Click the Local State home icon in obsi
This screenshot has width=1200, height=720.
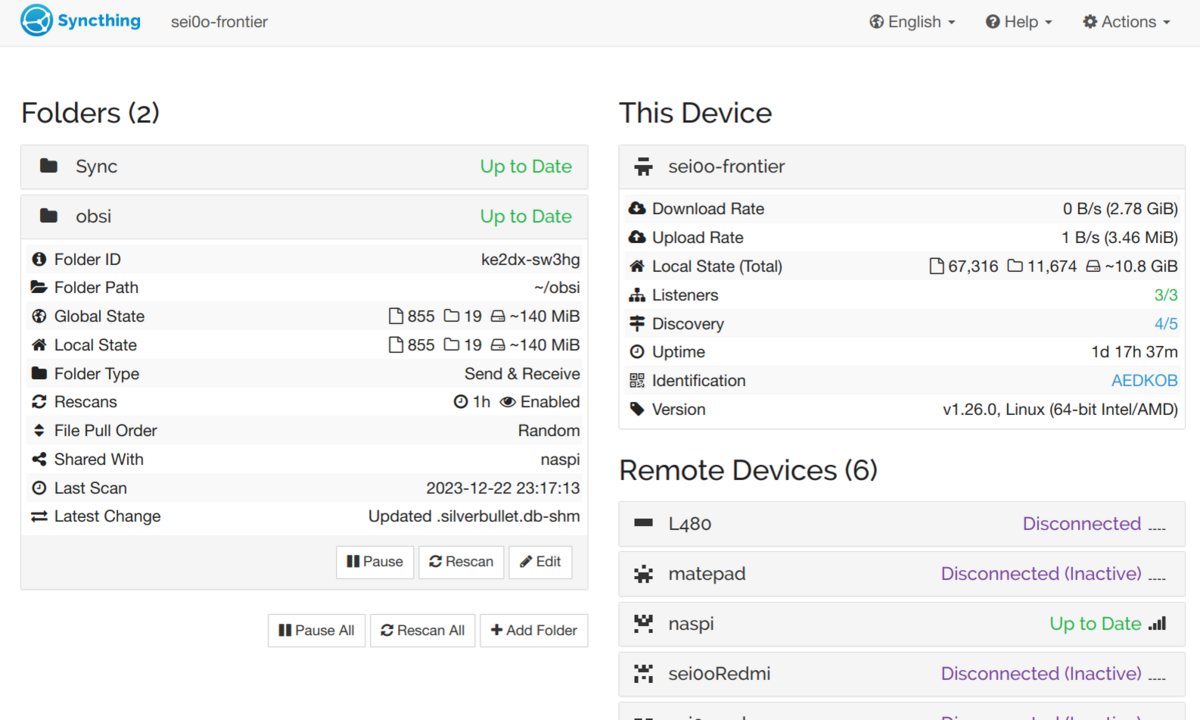(x=39, y=345)
